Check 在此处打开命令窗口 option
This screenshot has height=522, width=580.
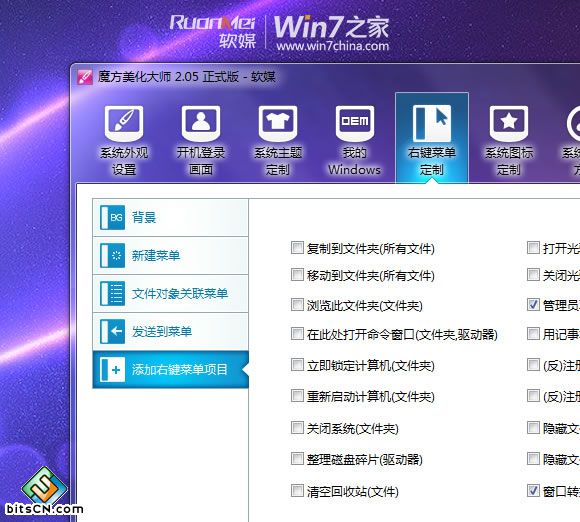click(297, 334)
